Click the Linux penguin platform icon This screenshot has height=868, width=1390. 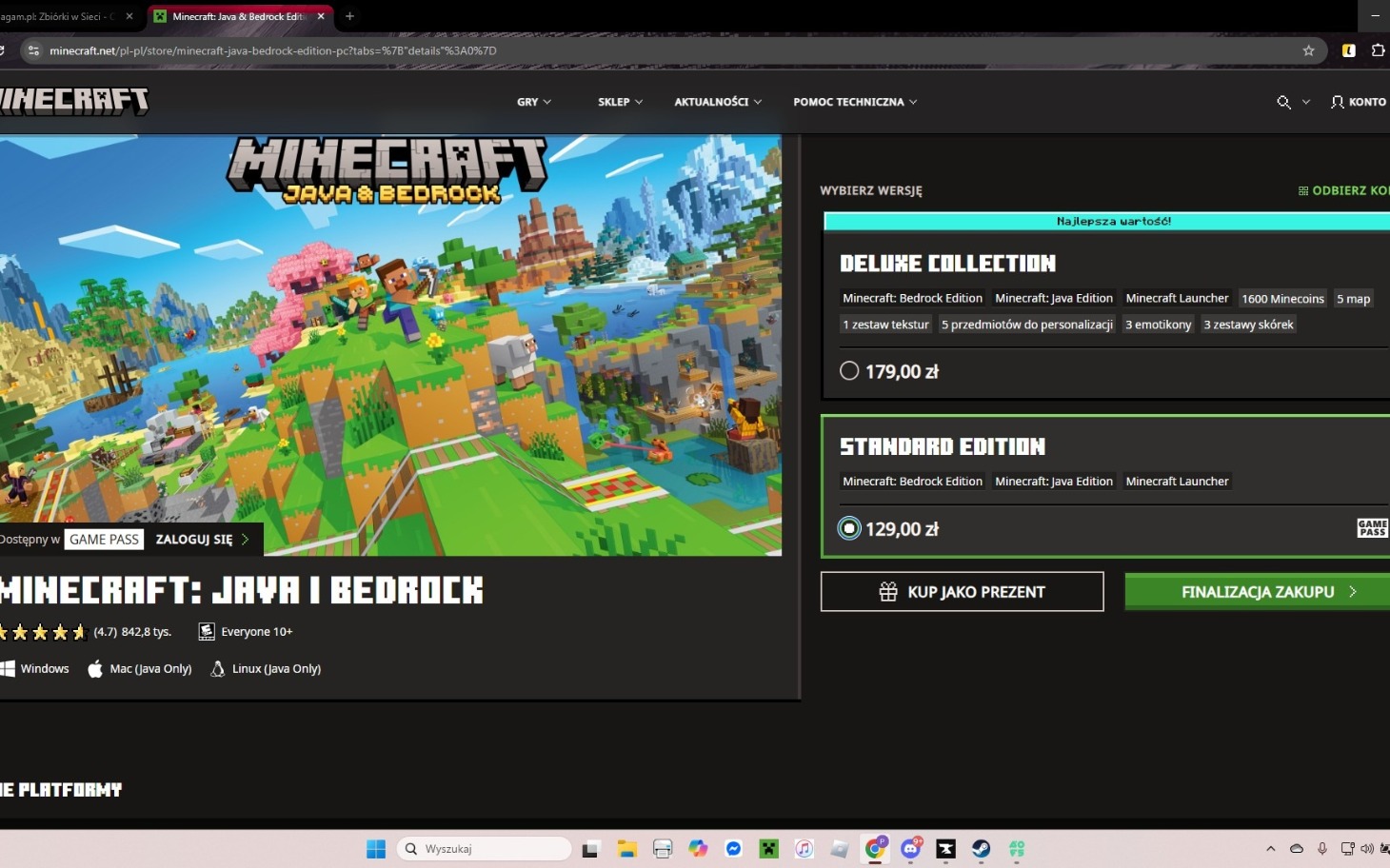click(x=217, y=669)
